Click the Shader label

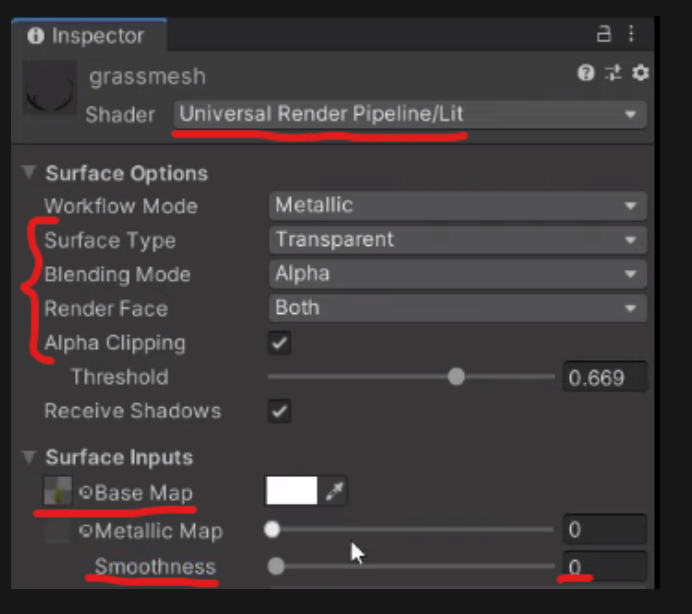click(x=120, y=115)
